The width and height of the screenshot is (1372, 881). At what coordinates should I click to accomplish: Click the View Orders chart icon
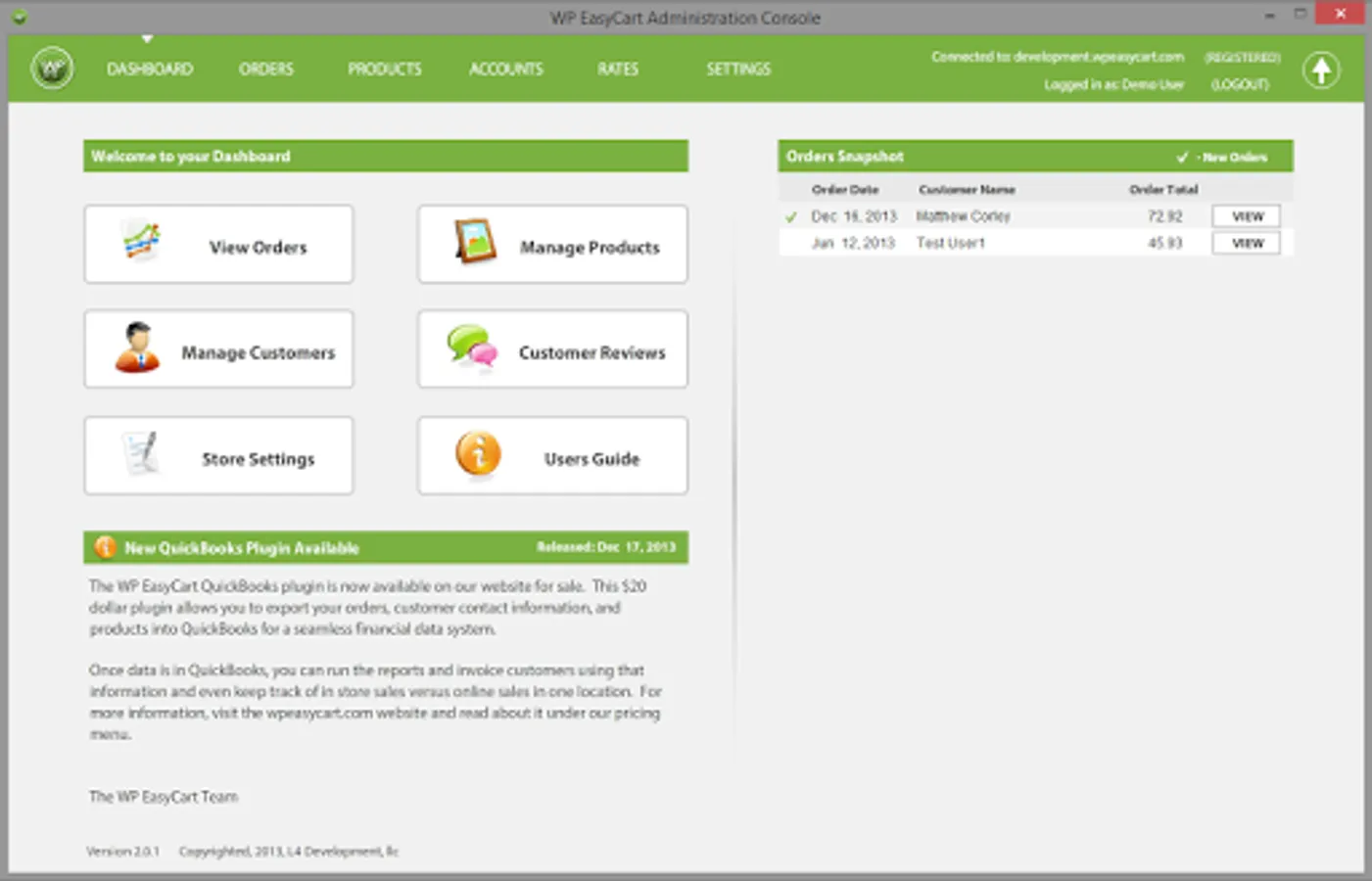click(142, 241)
